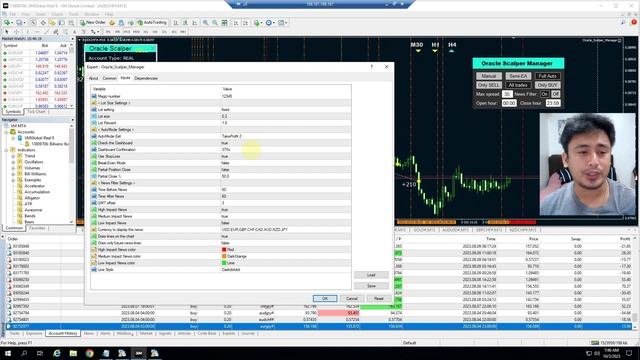Switch to the About tab in Expert dialog
The width and height of the screenshot is (640, 360).
point(93,78)
